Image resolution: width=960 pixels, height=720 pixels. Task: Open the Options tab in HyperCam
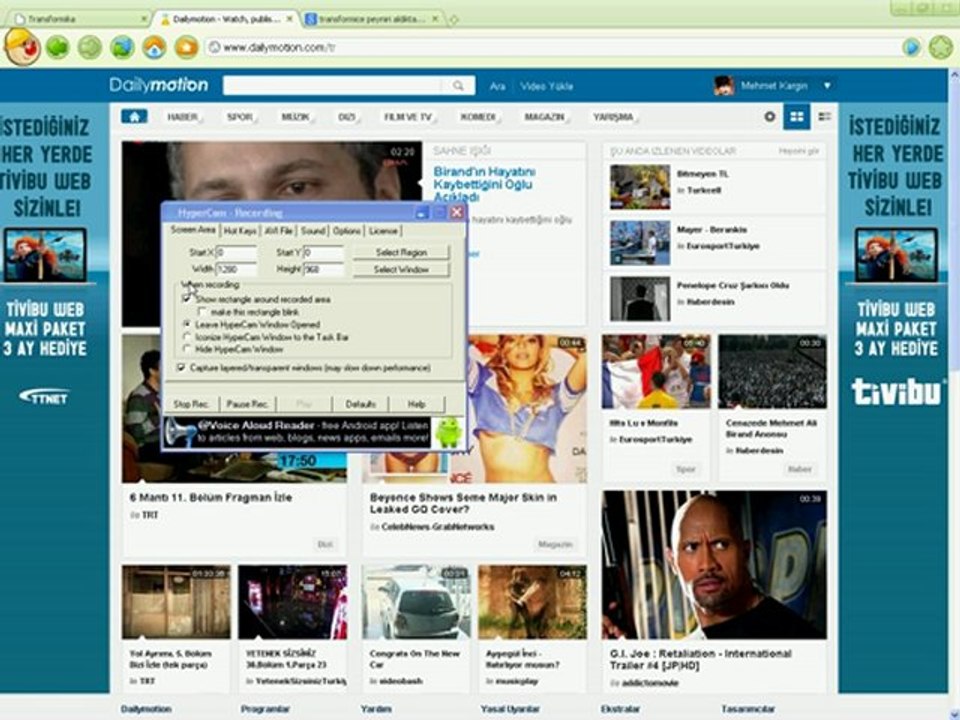click(x=347, y=231)
